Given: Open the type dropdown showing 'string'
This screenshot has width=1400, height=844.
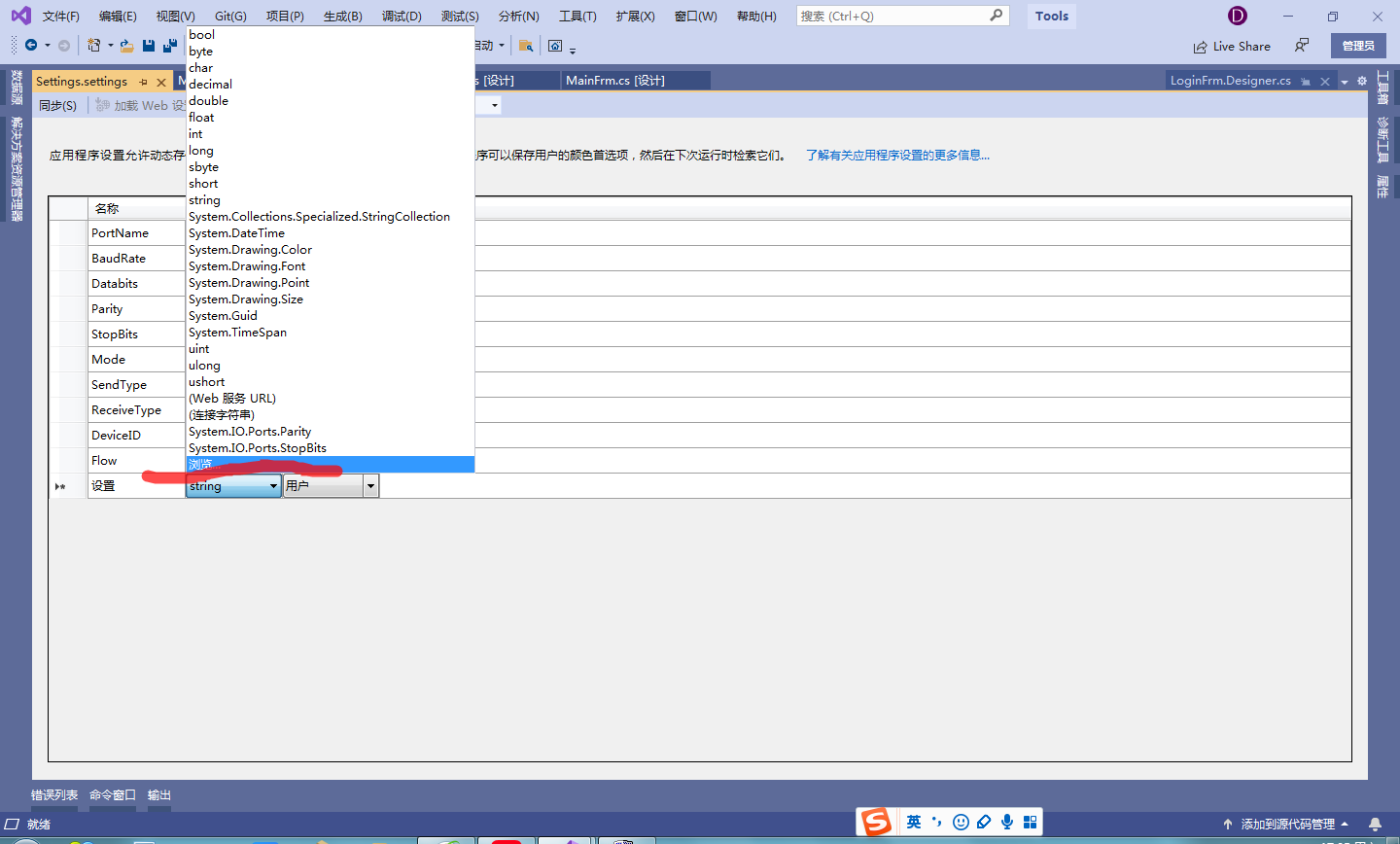Looking at the screenshot, I should coord(233,485).
